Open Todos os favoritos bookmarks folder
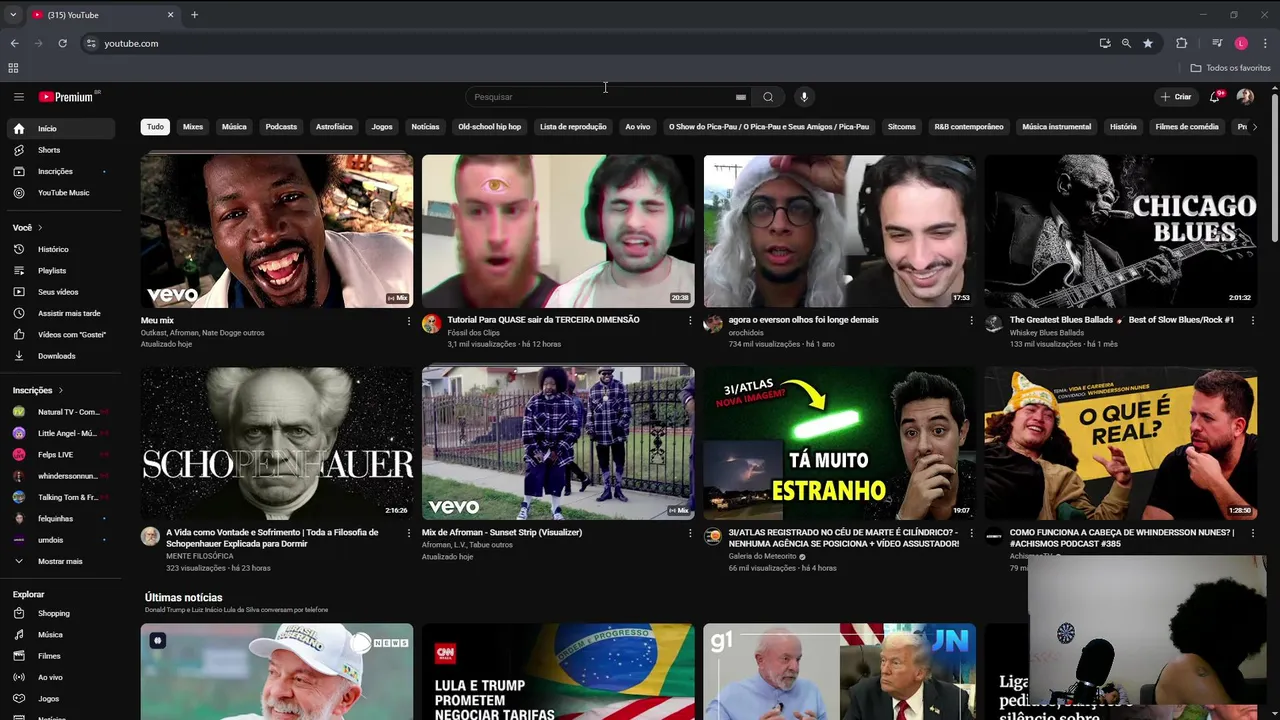The image size is (1280, 720). [1231, 68]
